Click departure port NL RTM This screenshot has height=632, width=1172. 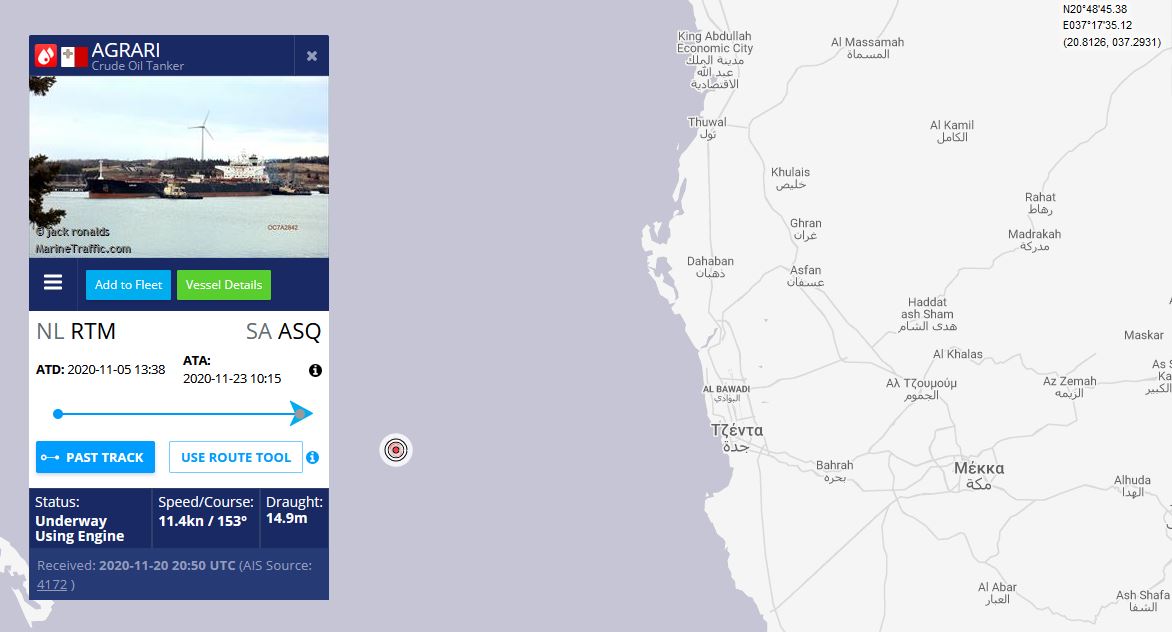pyautogui.click(x=76, y=331)
